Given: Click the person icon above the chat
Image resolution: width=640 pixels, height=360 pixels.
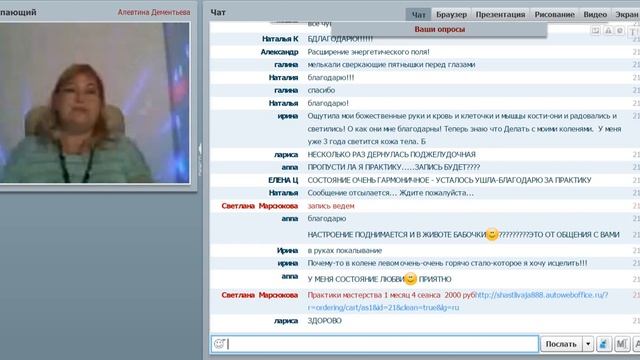Looking at the screenshot, I should click(x=608, y=31).
